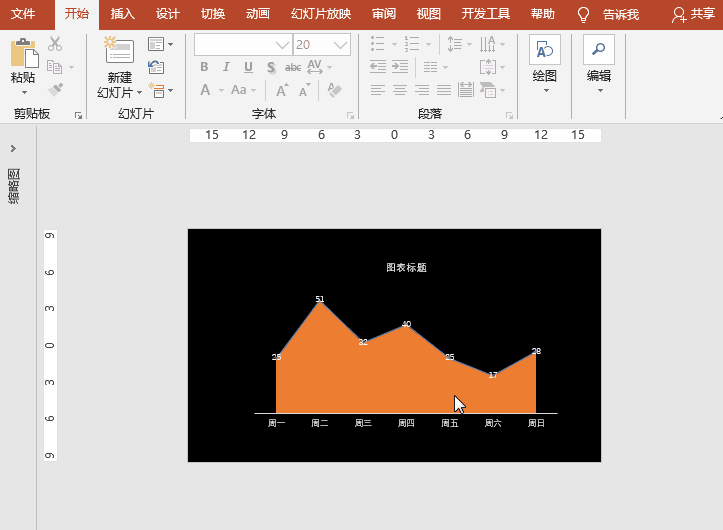The height and width of the screenshot is (530, 723).
Task: Click the Character Spacing AV icon
Action: tap(314, 67)
